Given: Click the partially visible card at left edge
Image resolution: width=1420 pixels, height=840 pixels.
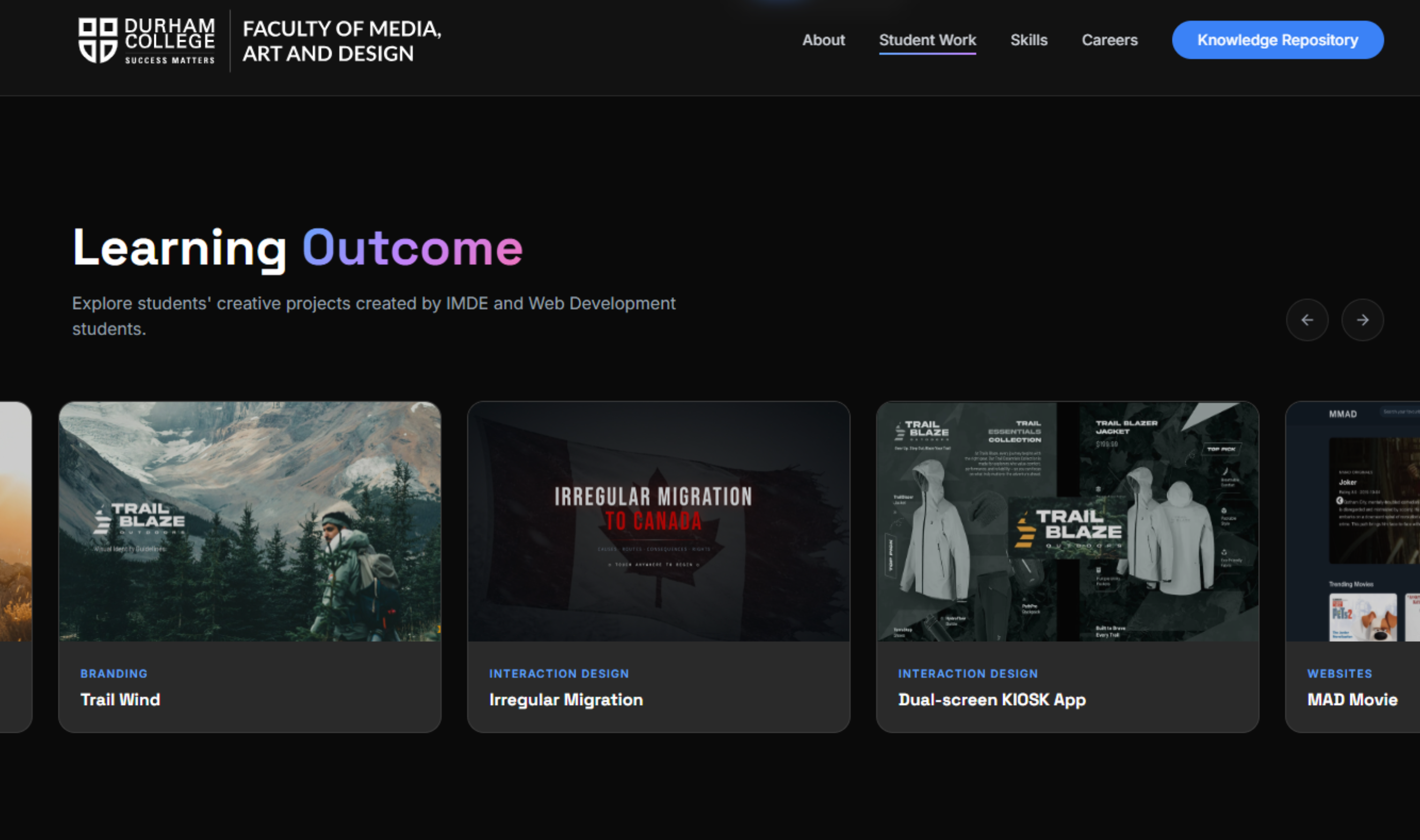Looking at the screenshot, I should click(x=14, y=566).
